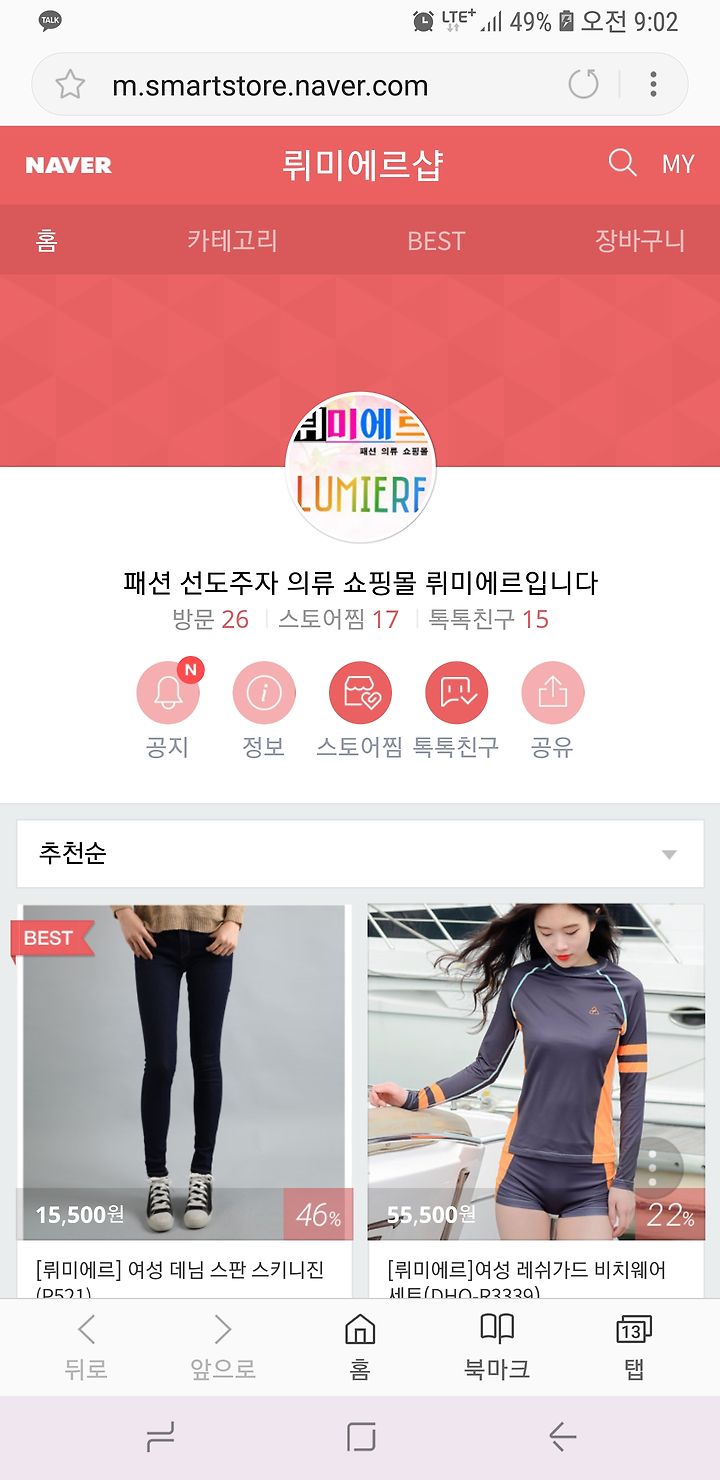Switch to the 카테고리 tab
720x1480 pixels.
[x=232, y=241]
